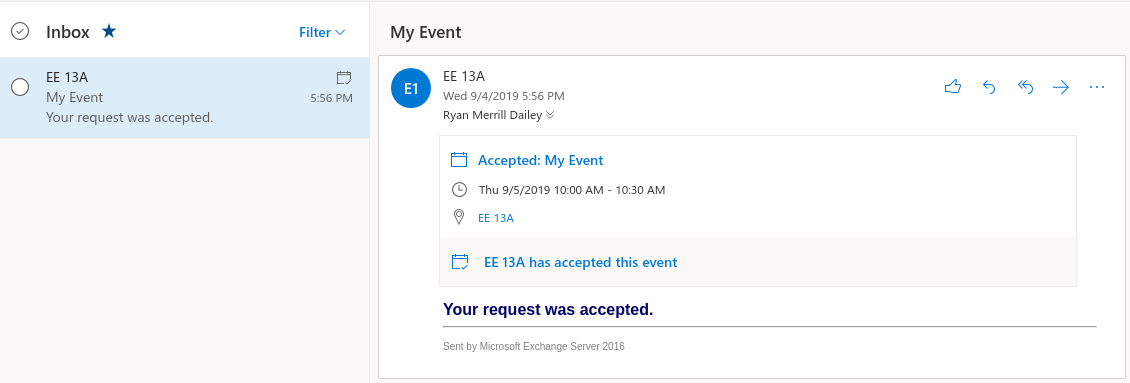The image size is (1130, 383).
Task: Click the Like thumbs-up icon
Action: coord(953,87)
